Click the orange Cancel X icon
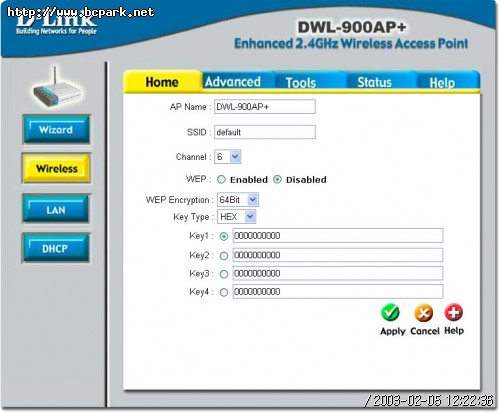 [x=424, y=313]
